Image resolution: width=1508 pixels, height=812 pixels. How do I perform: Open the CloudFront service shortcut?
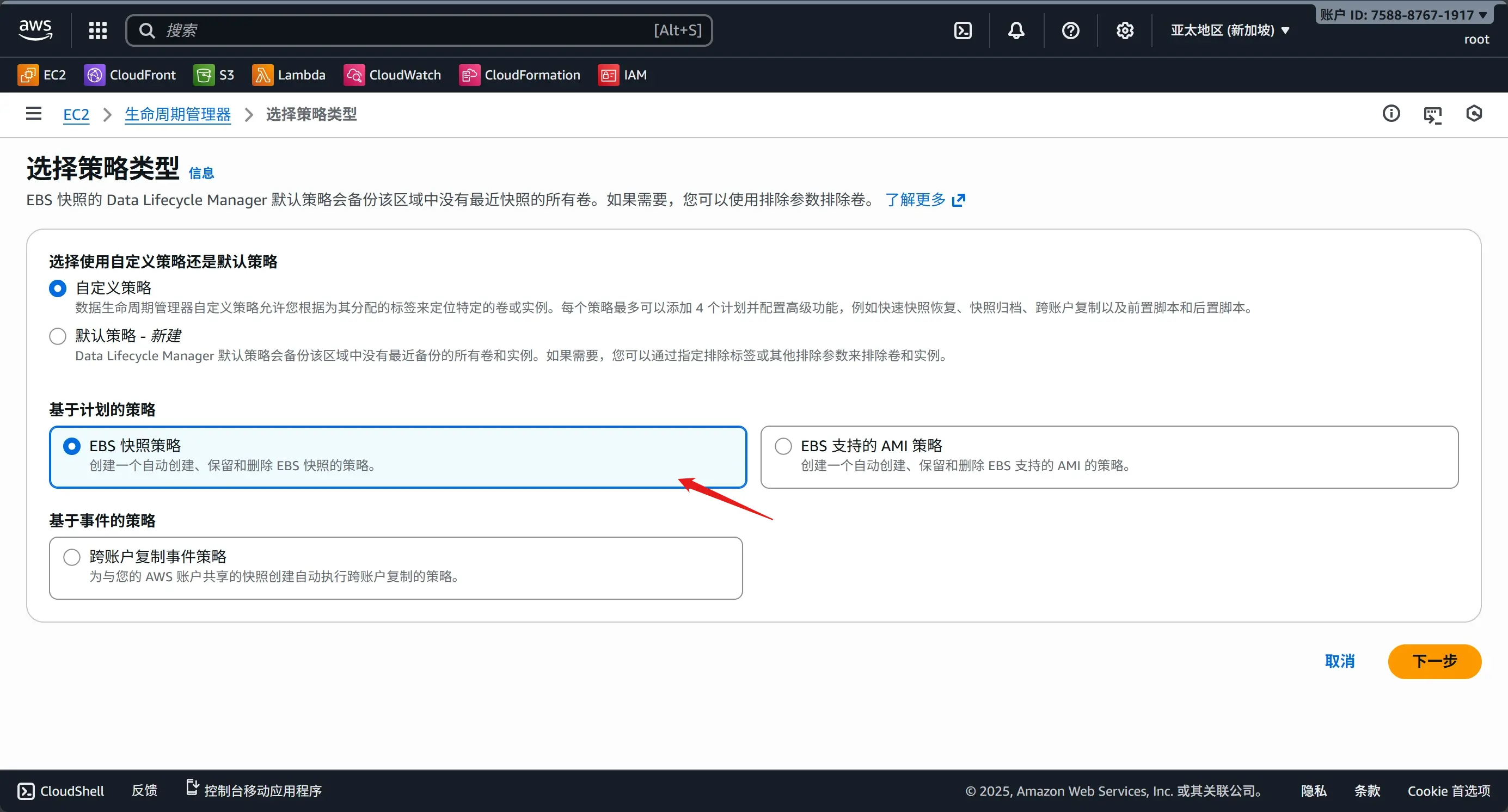pos(130,75)
